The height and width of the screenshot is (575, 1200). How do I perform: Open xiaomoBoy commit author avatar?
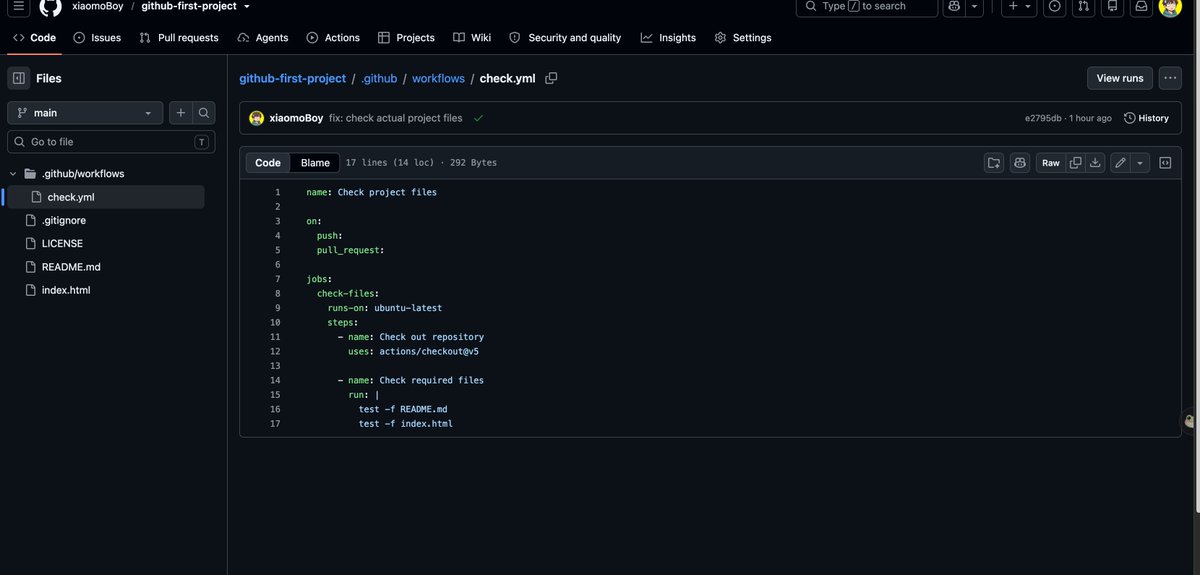(257, 118)
